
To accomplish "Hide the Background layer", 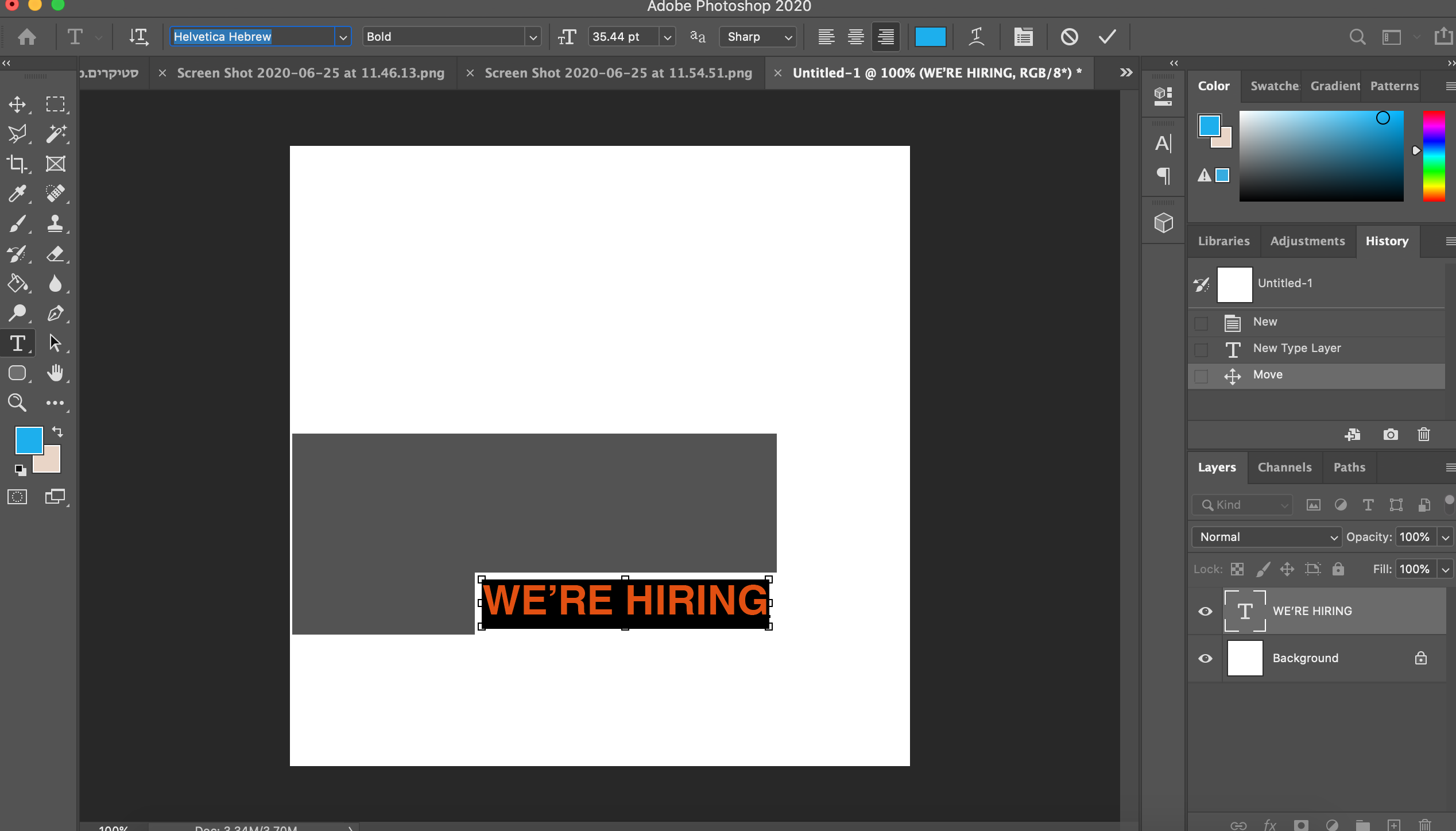I will click(1205, 658).
